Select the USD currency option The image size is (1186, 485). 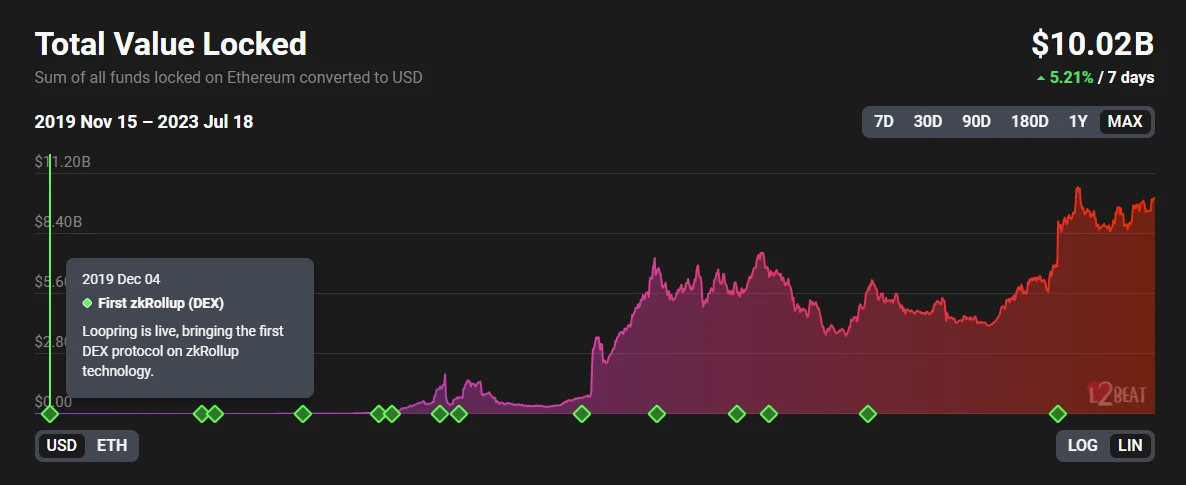[x=62, y=445]
